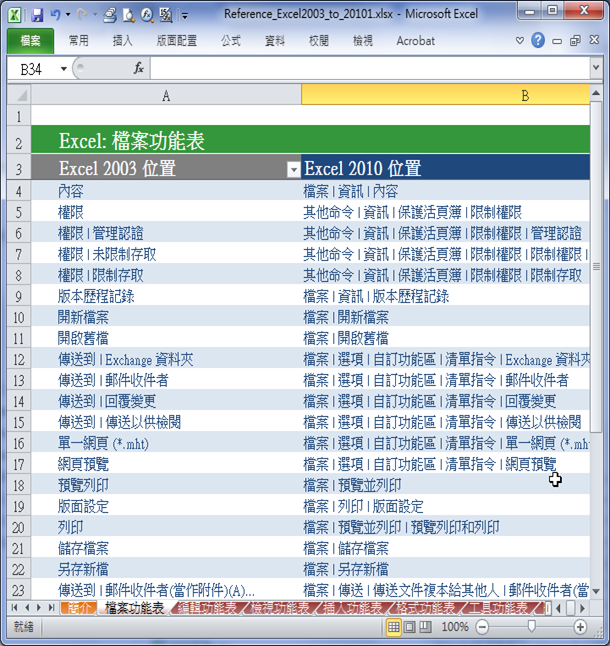Click inside the formula bar
Viewport: 610px width, 646px height.
pos(370,69)
